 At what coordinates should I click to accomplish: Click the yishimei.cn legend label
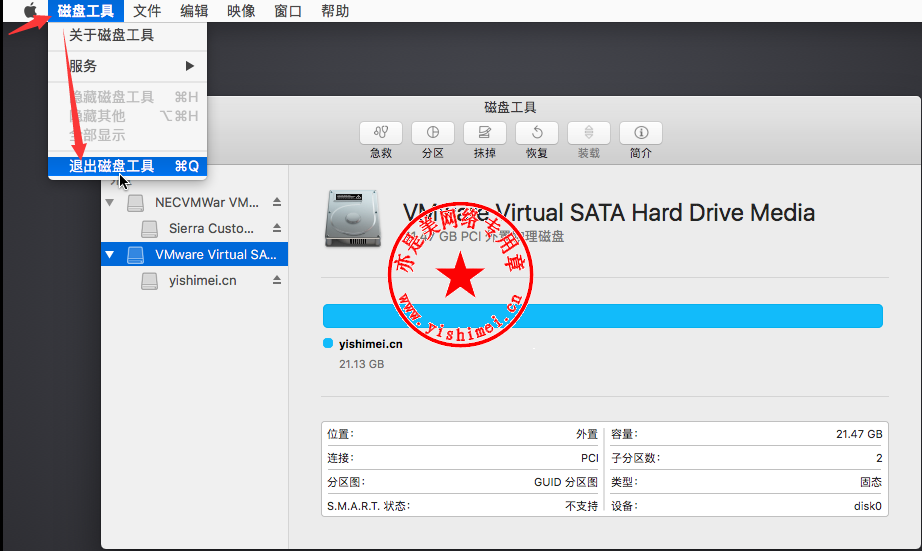coord(371,344)
